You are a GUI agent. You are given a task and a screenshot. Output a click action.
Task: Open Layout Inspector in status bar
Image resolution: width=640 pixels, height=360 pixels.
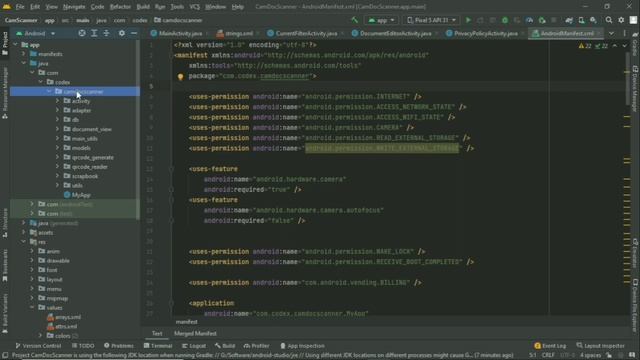[600, 346]
